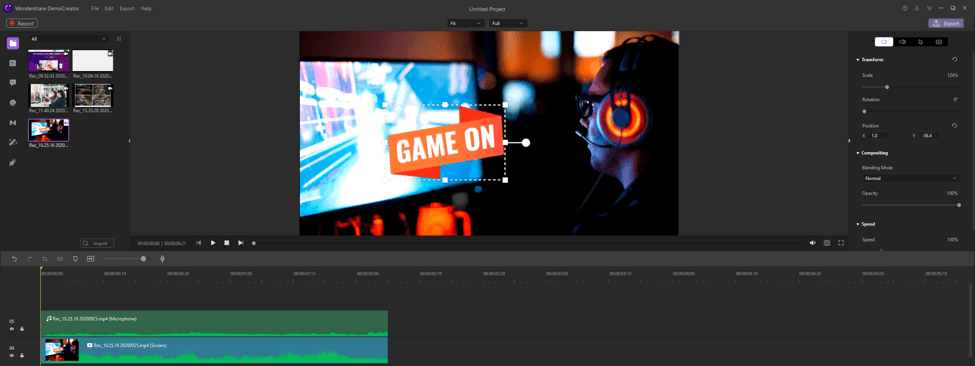
Task: Lock track 04 with the lock icon
Action: pos(21,355)
